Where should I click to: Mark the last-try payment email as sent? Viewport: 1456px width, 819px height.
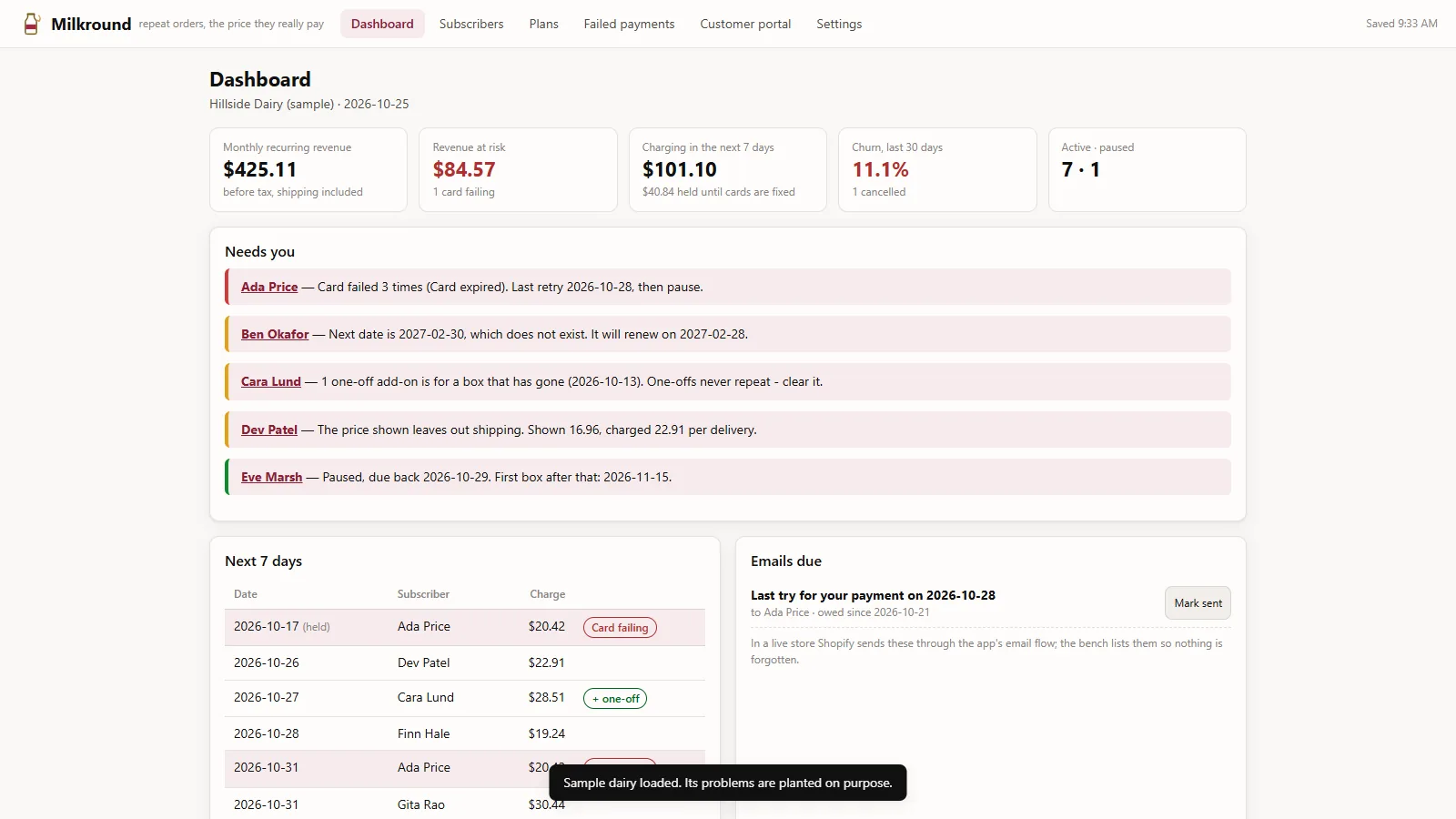[1198, 603]
